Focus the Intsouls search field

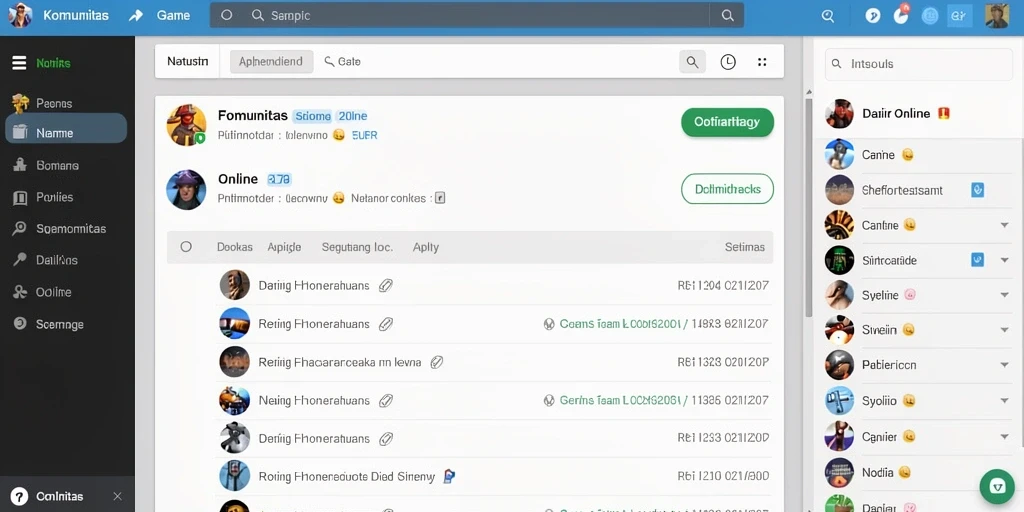click(918, 64)
